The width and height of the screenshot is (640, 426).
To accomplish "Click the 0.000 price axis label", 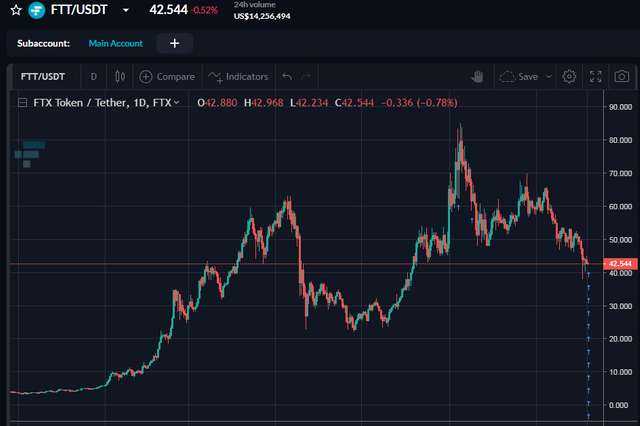I will pos(618,405).
